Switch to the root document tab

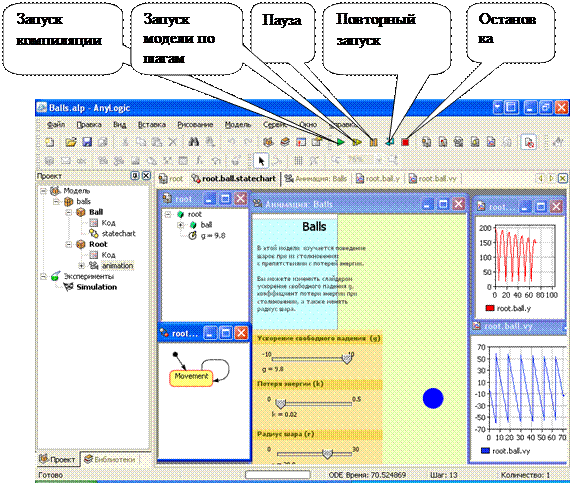pyautogui.click(x=171, y=178)
